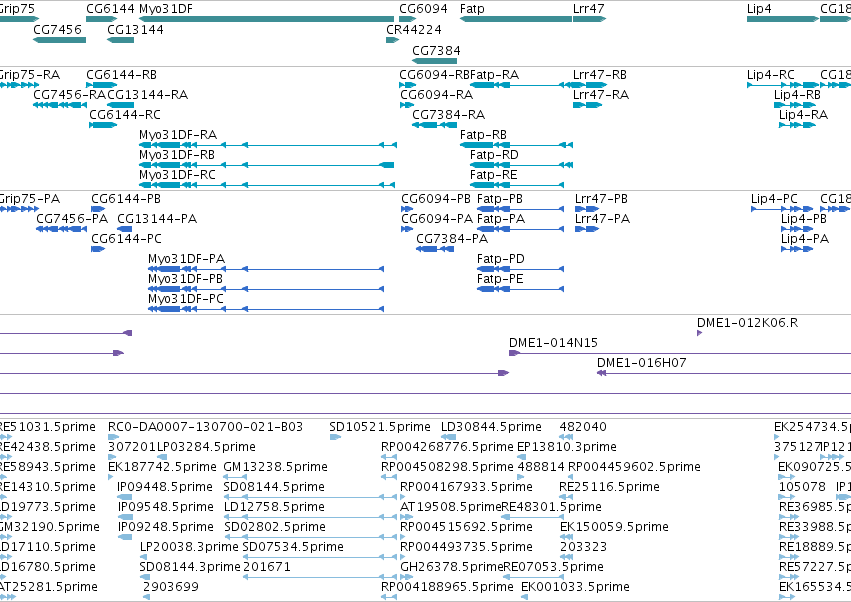Image resolution: width=851 pixels, height=602 pixels.
Task: Click the 2903699 EST label
Action: (x=171, y=587)
